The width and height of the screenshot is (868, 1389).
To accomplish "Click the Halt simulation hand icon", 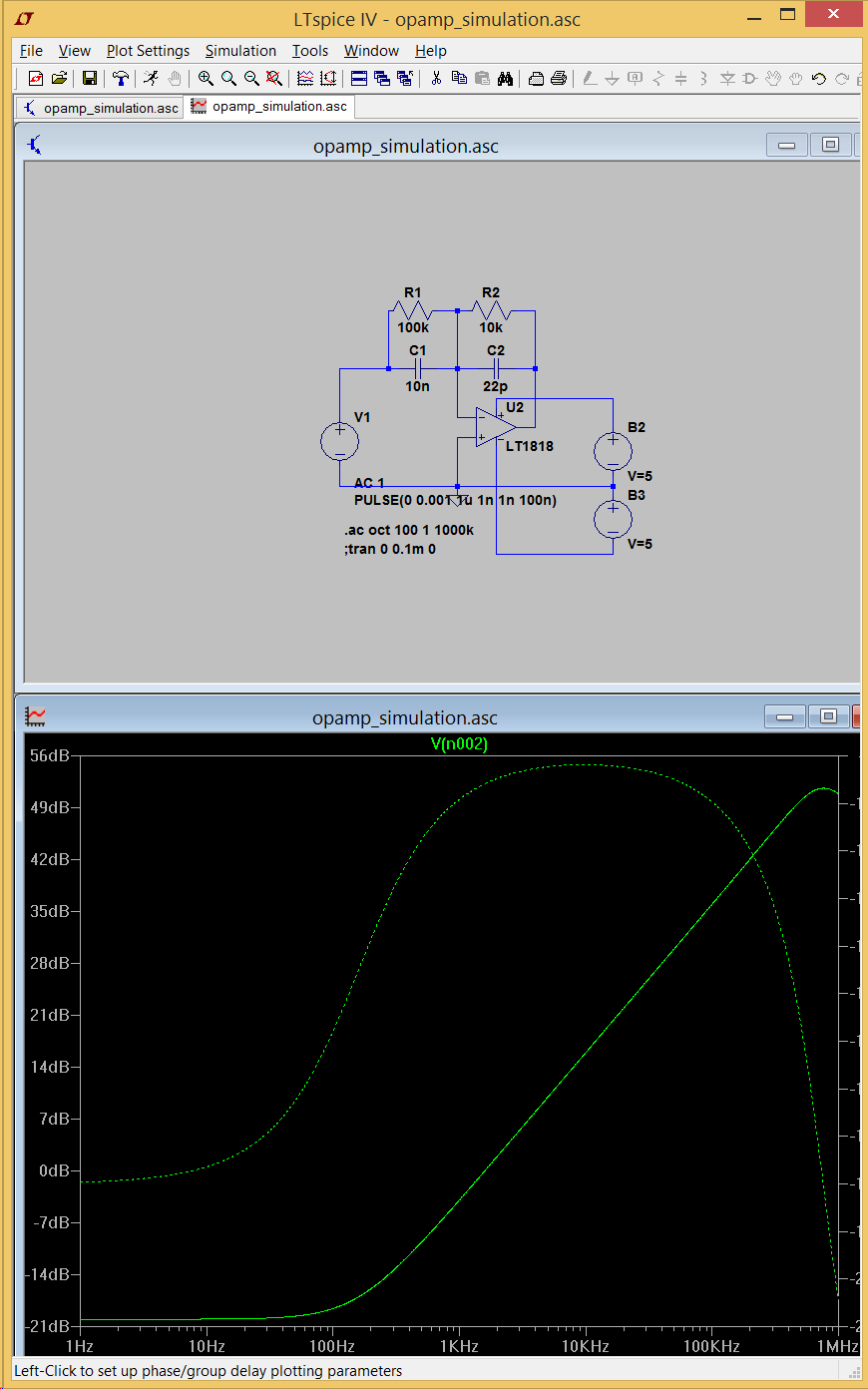I will click(175, 78).
